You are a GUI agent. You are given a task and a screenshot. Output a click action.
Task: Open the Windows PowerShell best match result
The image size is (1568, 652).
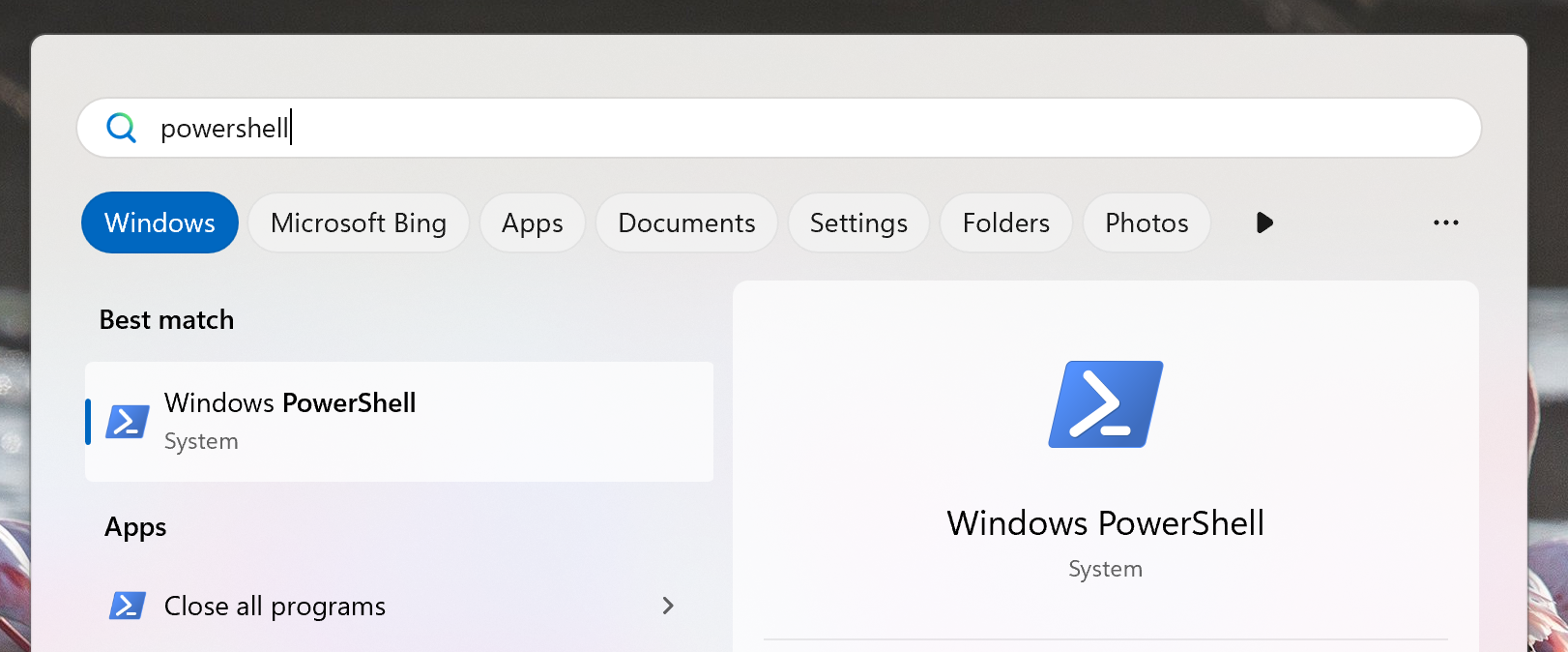398,422
